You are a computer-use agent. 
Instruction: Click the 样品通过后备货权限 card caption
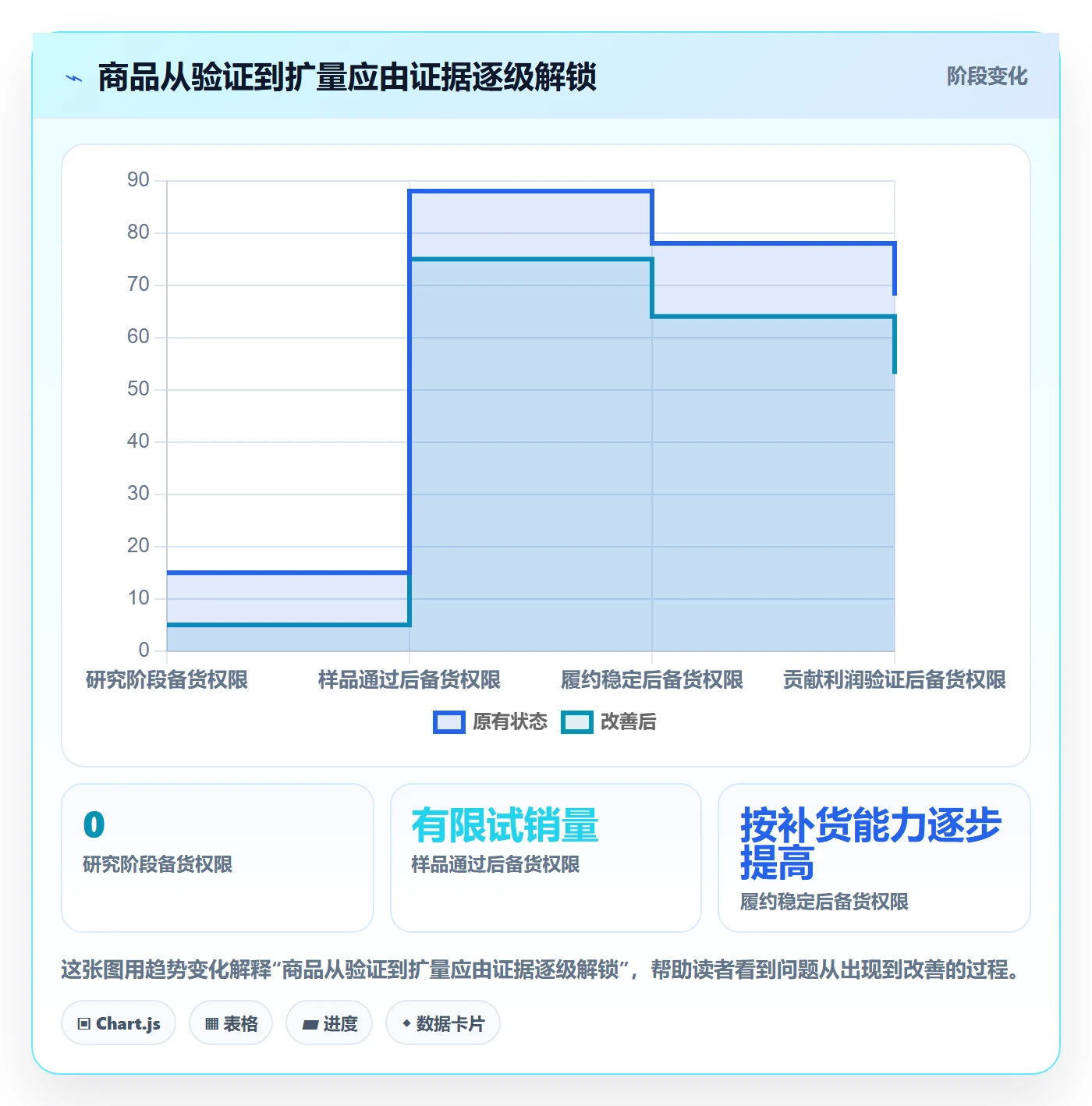click(x=495, y=864)
